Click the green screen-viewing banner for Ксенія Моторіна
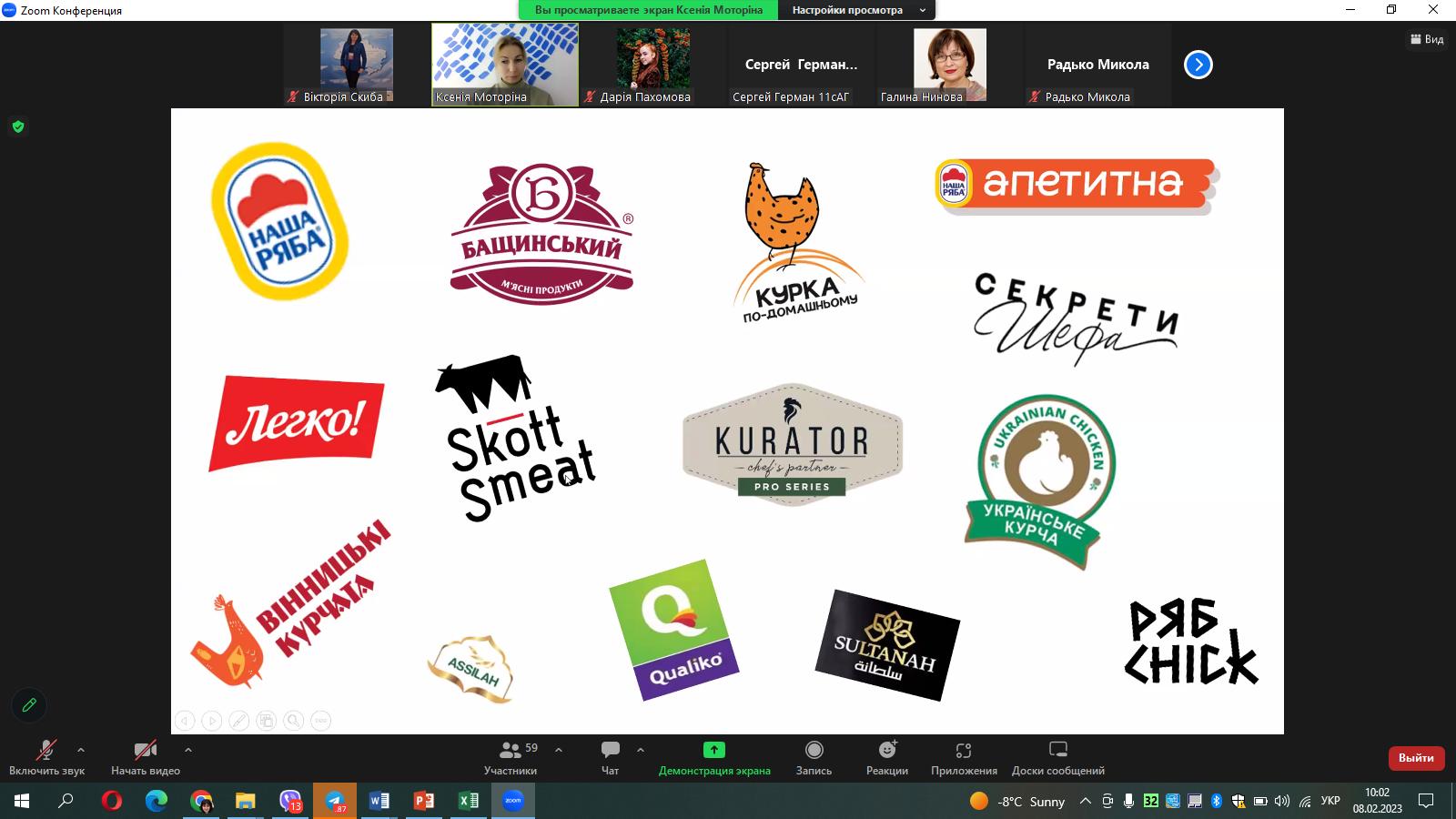Viewport: 1456px width, 819px height. pos(649,10)
